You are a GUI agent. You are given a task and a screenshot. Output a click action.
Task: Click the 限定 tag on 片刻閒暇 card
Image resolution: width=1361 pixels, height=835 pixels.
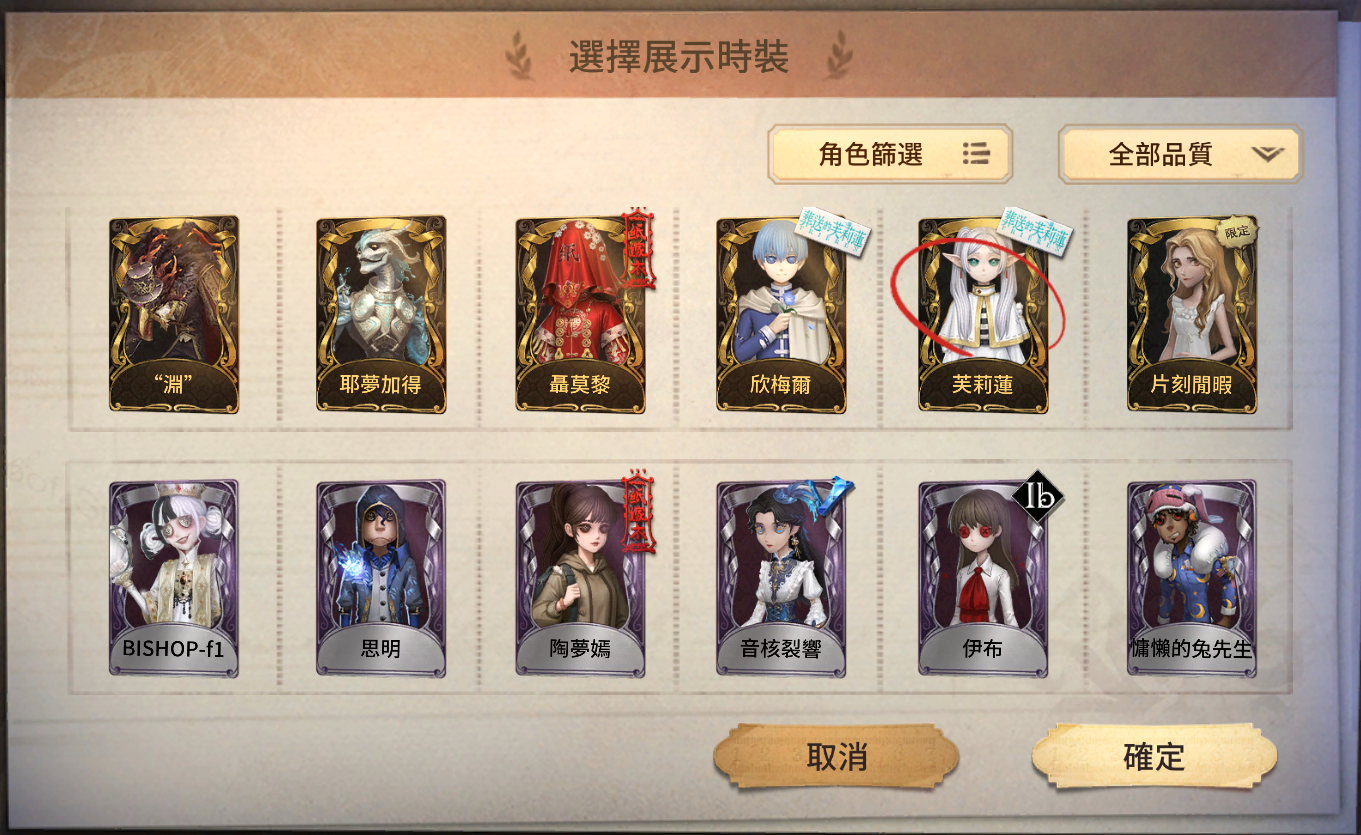[x=1237, y=232]
